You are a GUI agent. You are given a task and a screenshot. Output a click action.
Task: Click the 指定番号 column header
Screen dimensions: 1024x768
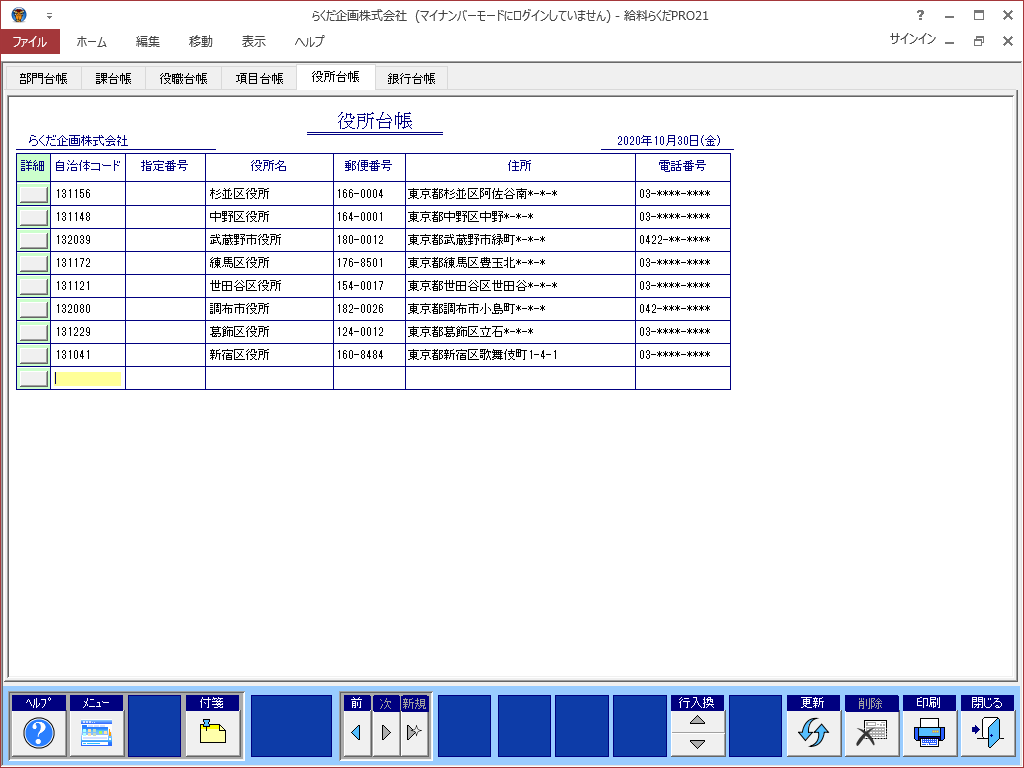click(165, 167)
